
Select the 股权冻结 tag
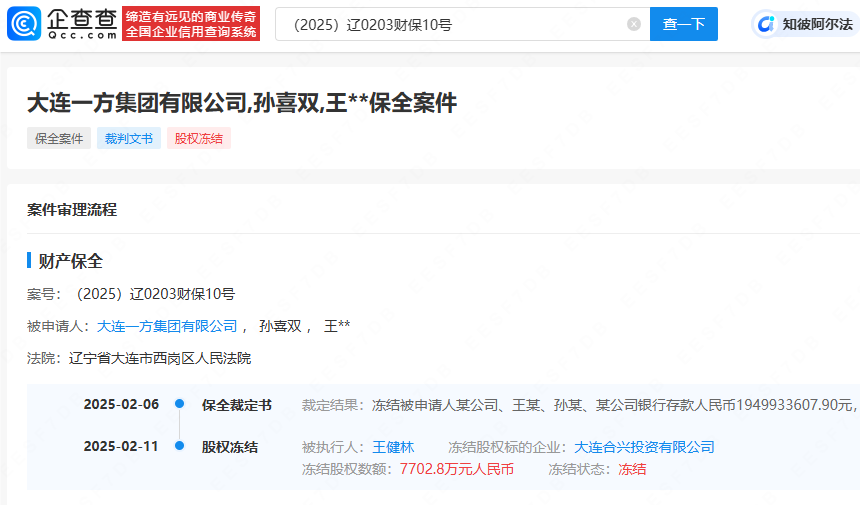[199, 138]
